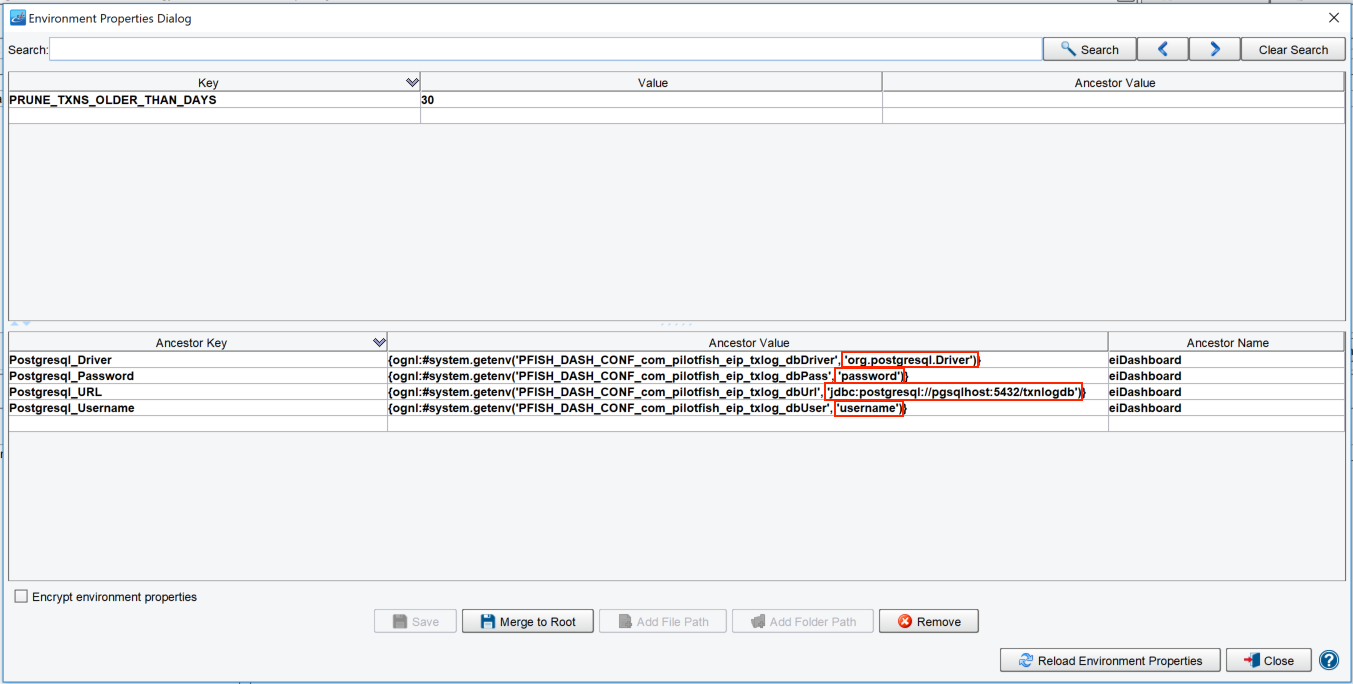Click the split pane collapse arrows

pos(21,324)
